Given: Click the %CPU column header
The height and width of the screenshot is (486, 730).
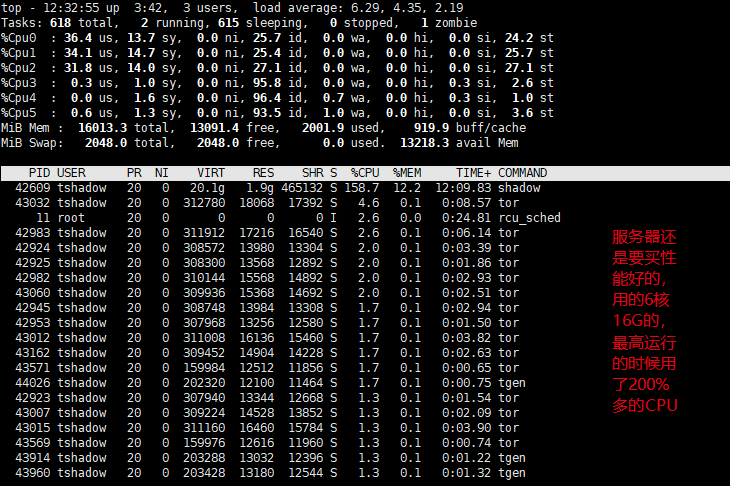Looking at the screenshot, I should (x=365, y=173).
